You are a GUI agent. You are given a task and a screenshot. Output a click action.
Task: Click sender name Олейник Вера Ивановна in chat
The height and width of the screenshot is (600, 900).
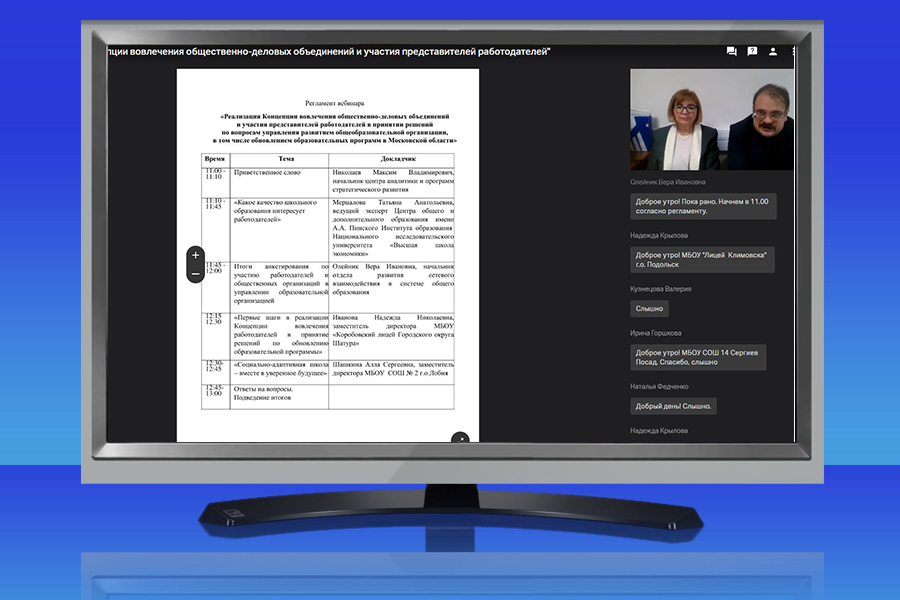pos(667,182)
